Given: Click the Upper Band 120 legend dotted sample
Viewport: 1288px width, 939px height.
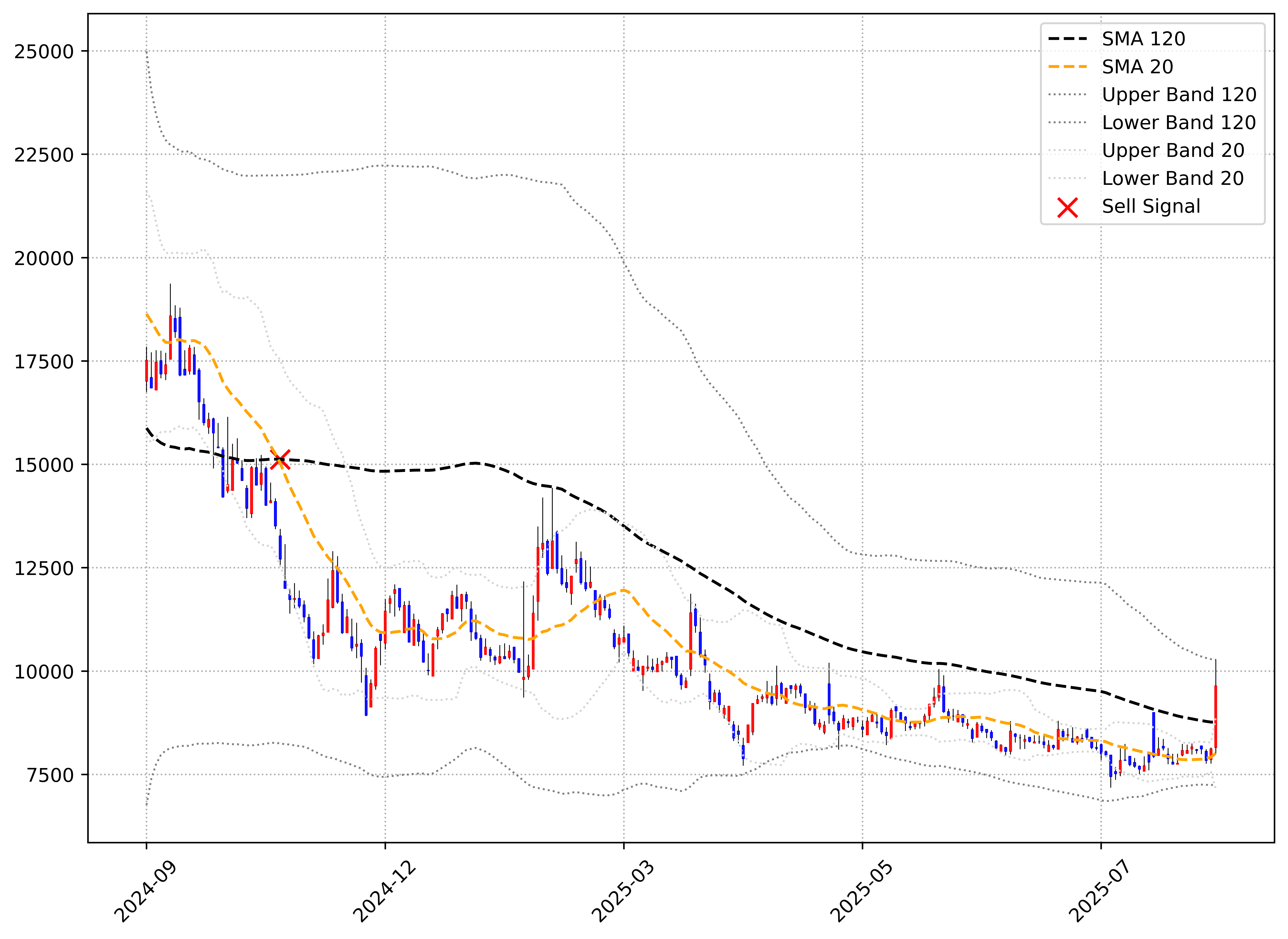Looking at the screenshot, I should pyautogui.click(x=1067, y=94).
